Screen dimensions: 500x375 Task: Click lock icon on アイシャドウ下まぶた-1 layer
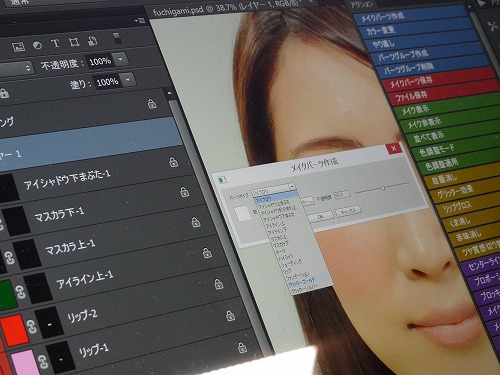coord(173,162)
